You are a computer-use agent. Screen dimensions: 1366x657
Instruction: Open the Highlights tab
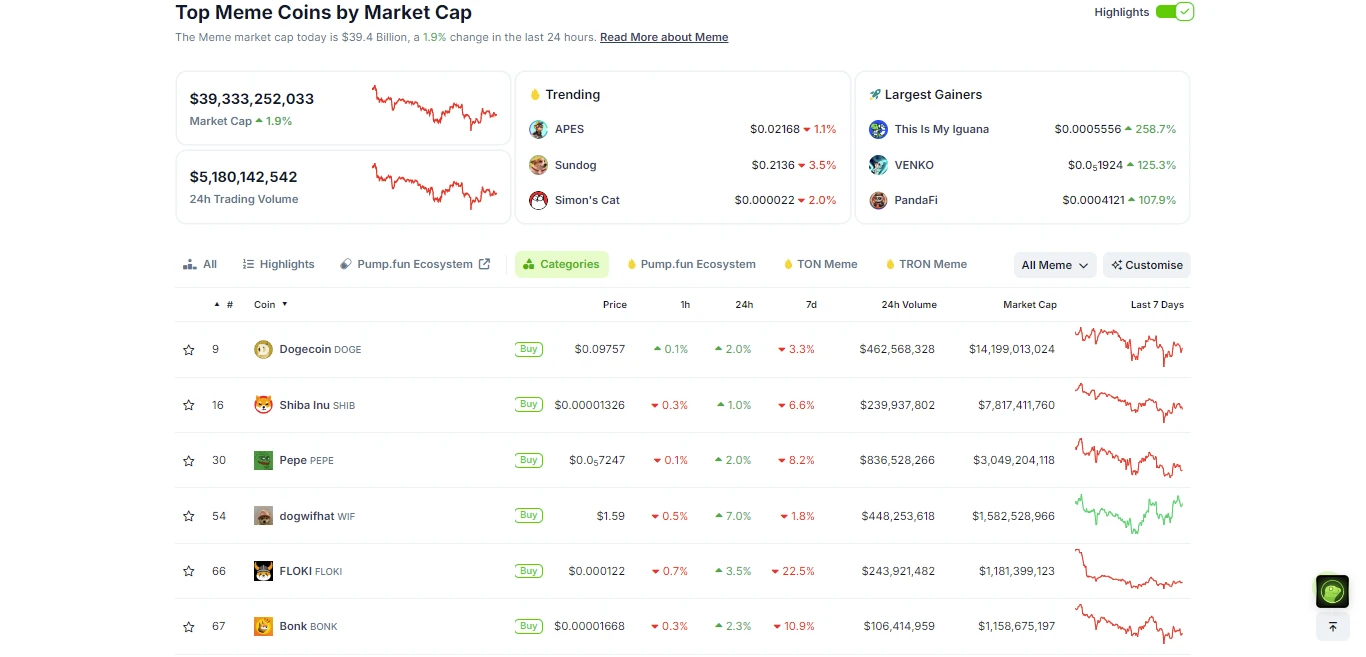[278, 264]
